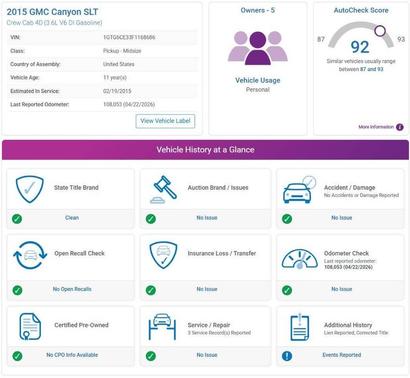Click green check in Insurance Loss card

pos(151,290)
